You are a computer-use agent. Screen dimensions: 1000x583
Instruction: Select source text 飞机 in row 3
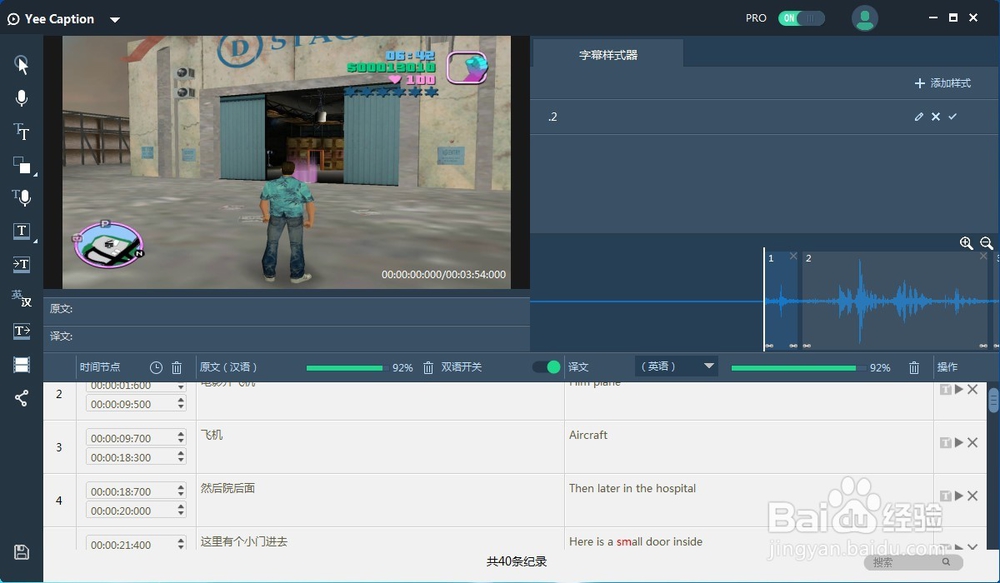pos(212,435)
